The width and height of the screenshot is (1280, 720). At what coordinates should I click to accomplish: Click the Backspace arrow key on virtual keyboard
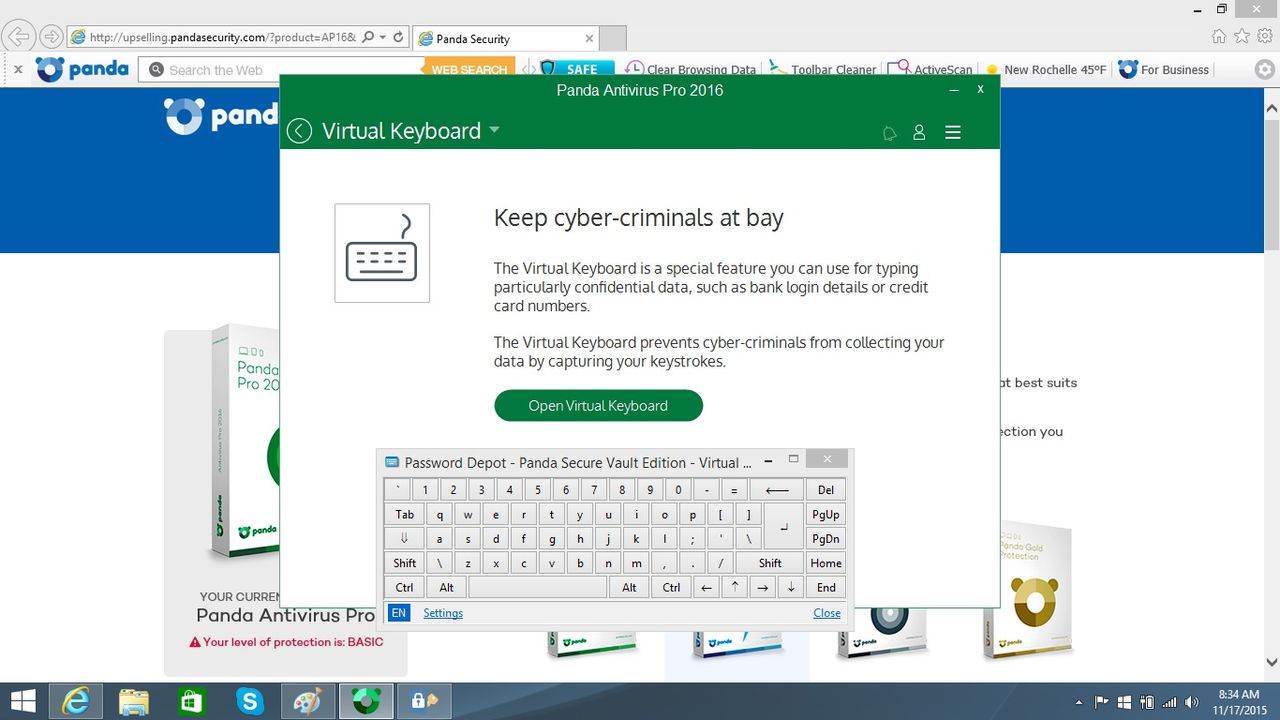[x=777, y=490]
